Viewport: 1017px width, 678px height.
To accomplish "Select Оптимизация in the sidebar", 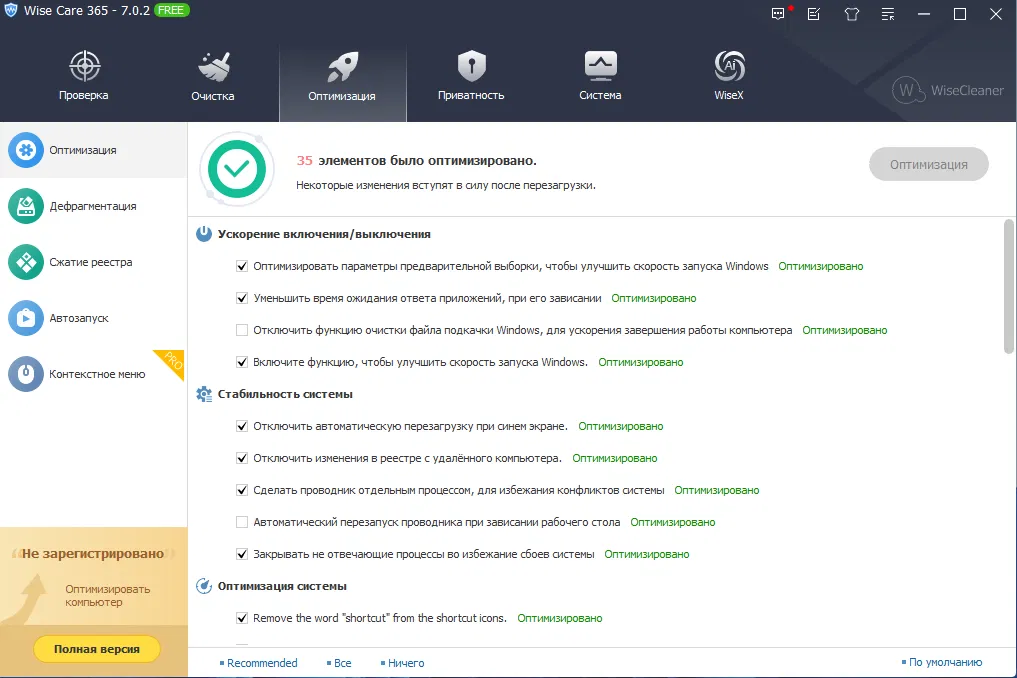I will click(x=93, y=150).
